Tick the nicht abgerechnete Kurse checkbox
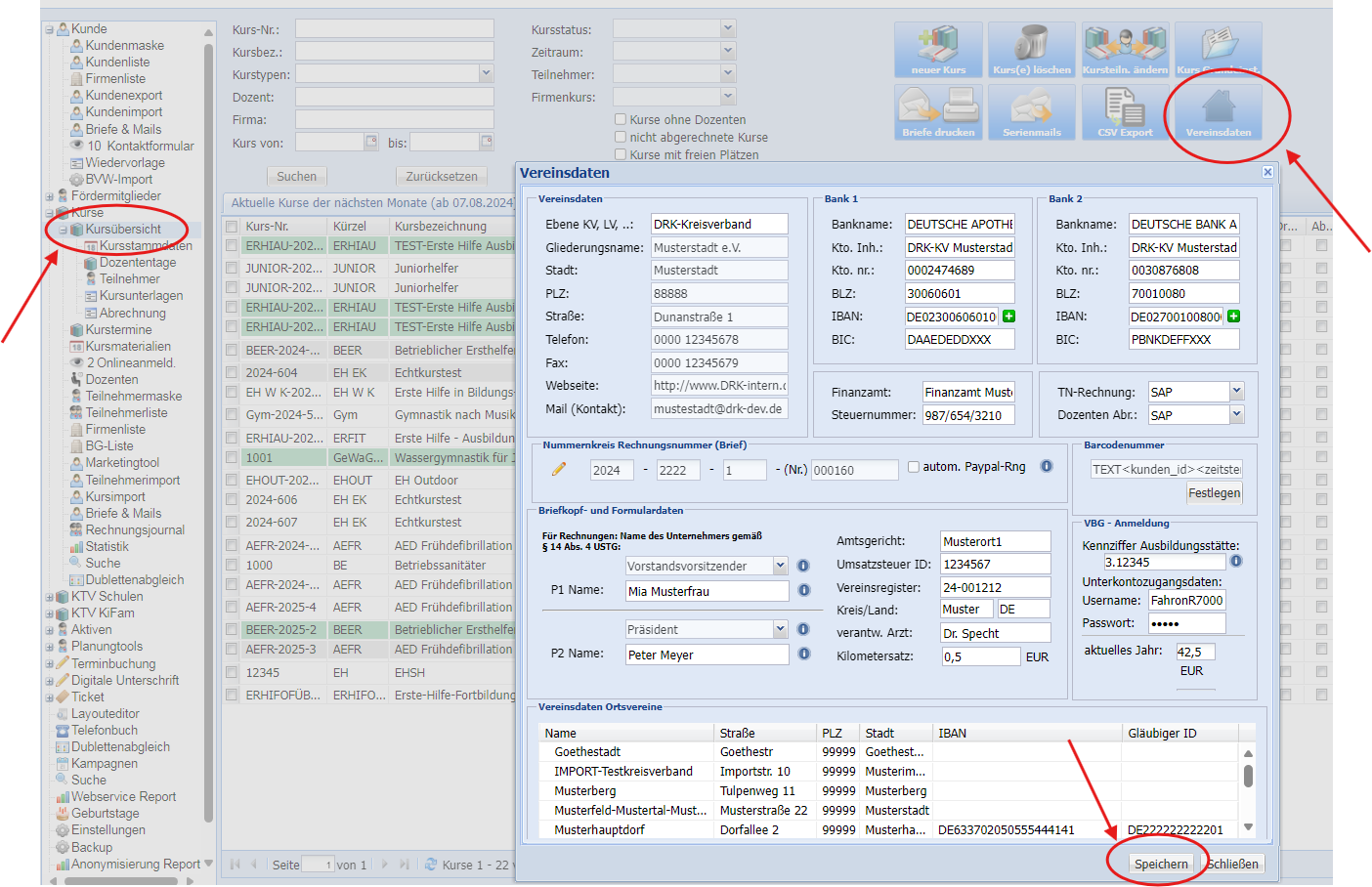This screenshot has height=887, width=1372. click(621, 137)
